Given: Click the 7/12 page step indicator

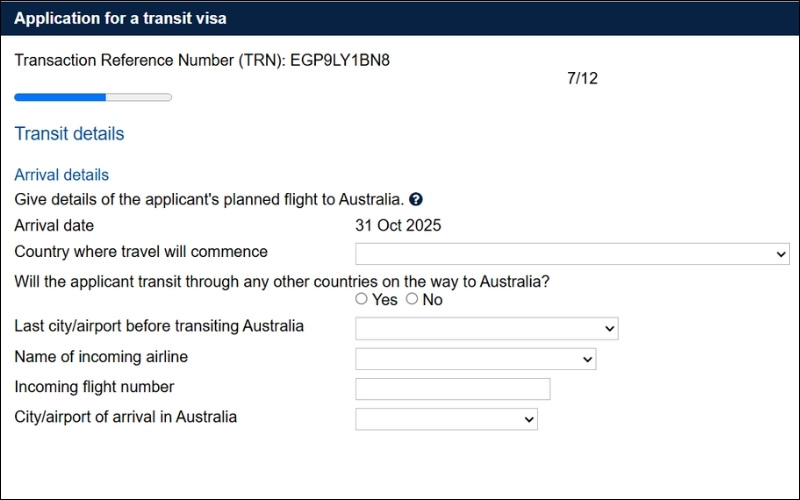Looking at the screenshot, I should (582, 78).
